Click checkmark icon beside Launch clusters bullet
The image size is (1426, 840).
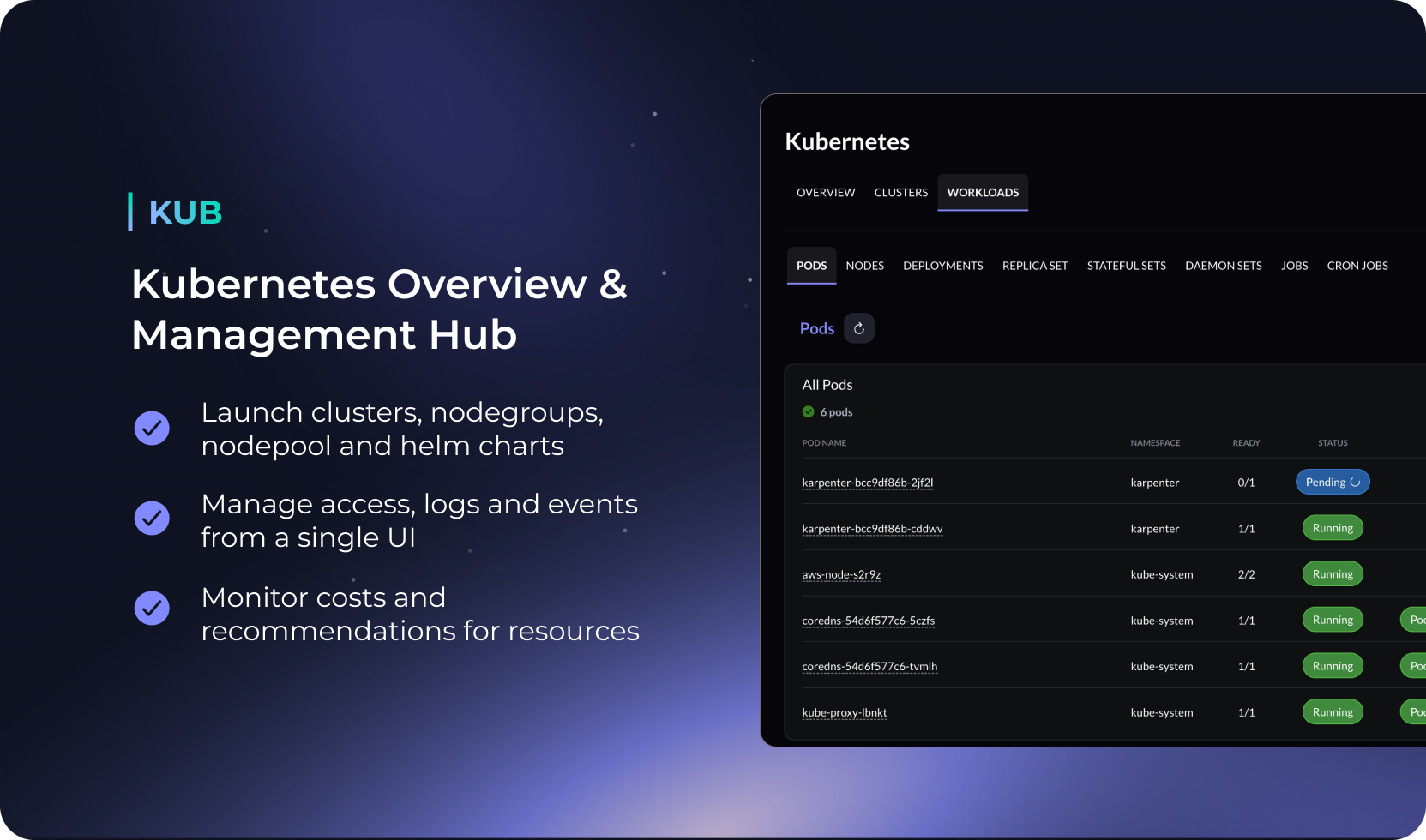tap(152, 428)
